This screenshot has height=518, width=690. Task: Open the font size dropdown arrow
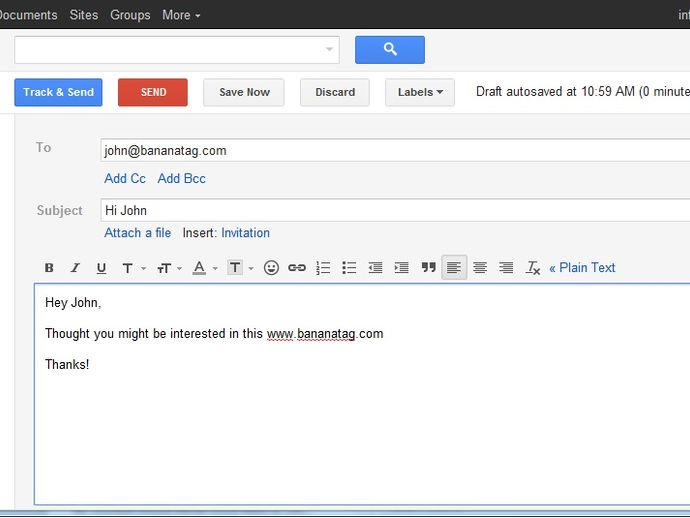pyautogui.click(x=179, y=268)
